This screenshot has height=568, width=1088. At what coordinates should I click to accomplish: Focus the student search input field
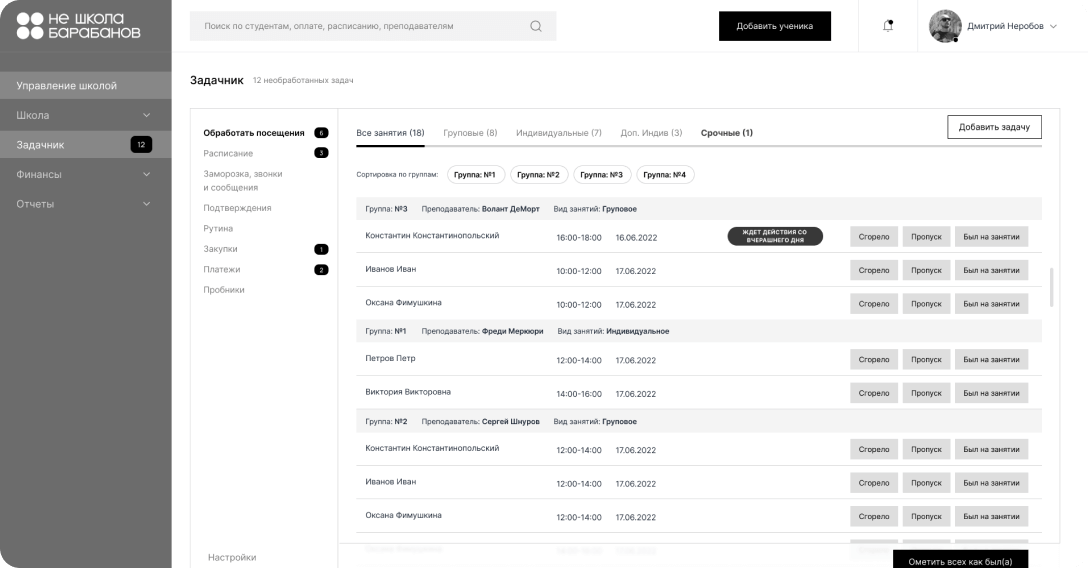coord(360,27)
